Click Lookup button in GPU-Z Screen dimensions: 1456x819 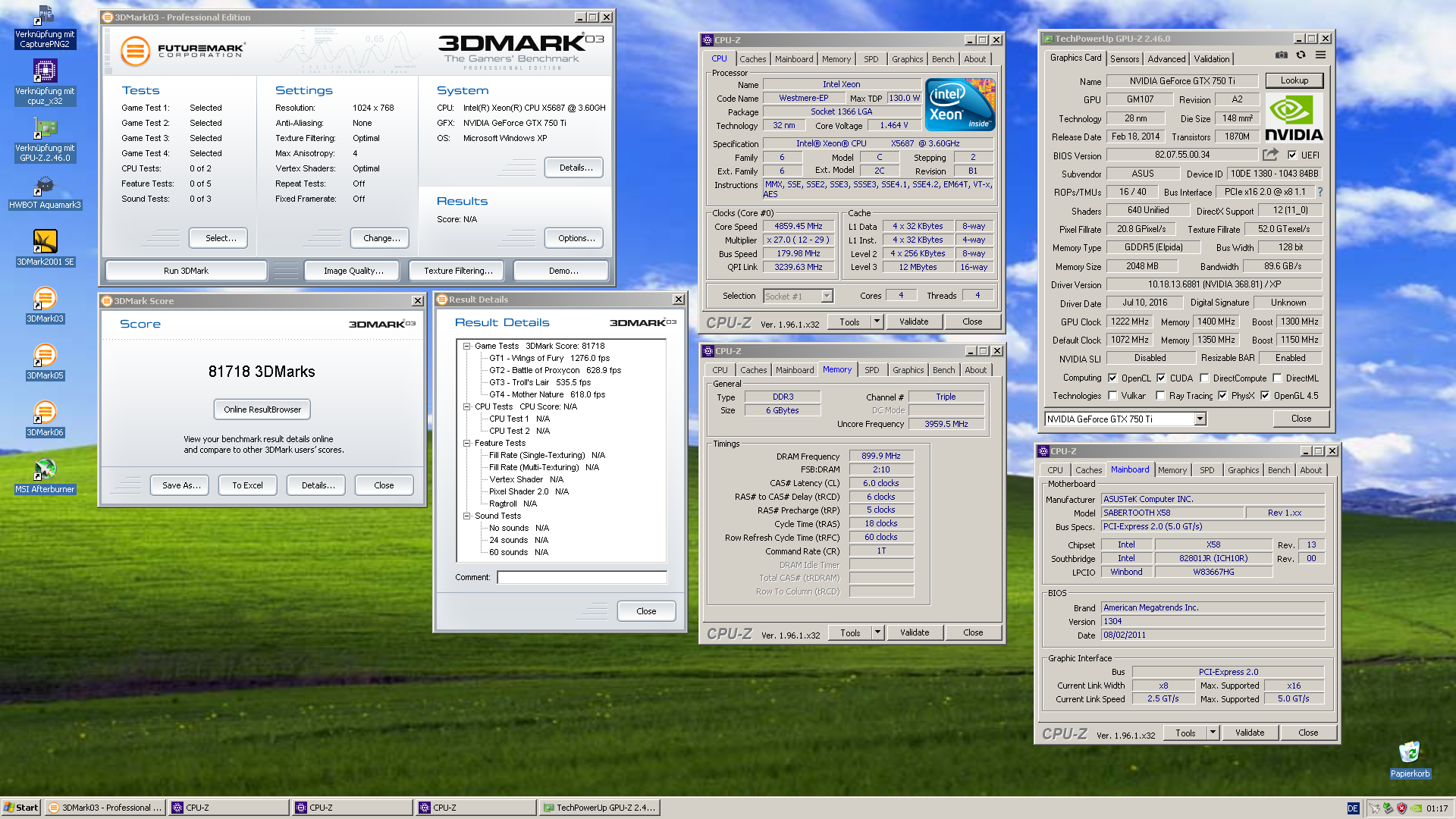pyautogui.click(x=1294, y=80)
